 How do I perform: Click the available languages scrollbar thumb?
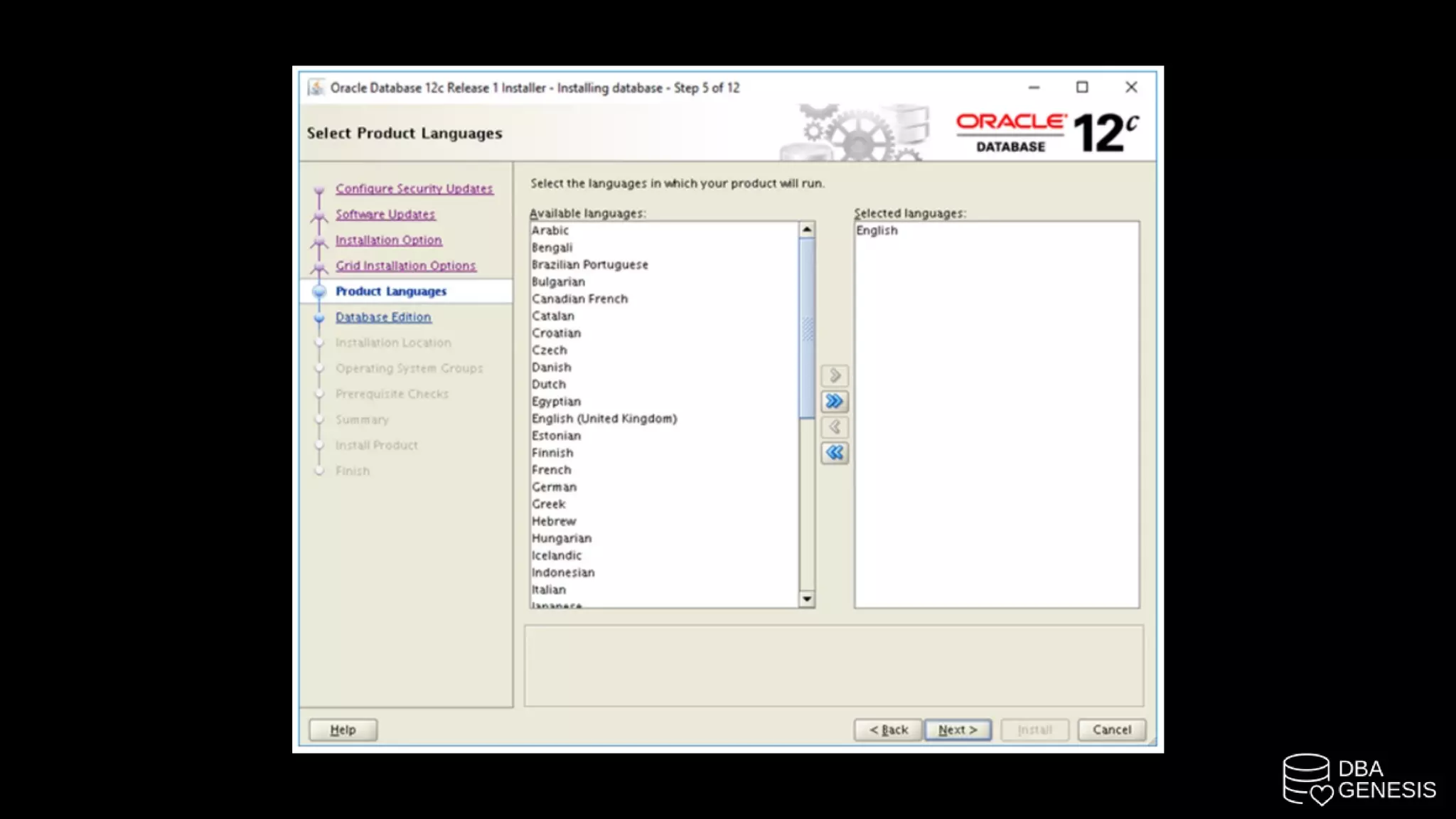pos(807,327)
